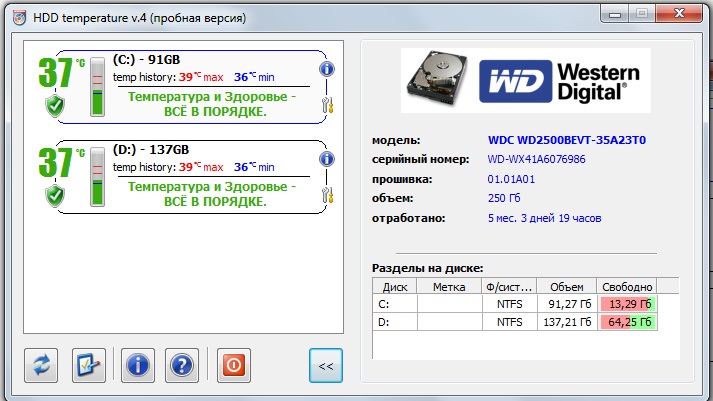Sort by the Объем column header
This screenshot has width=713, height=401.
pyautogui.click(x=567, y=287)
